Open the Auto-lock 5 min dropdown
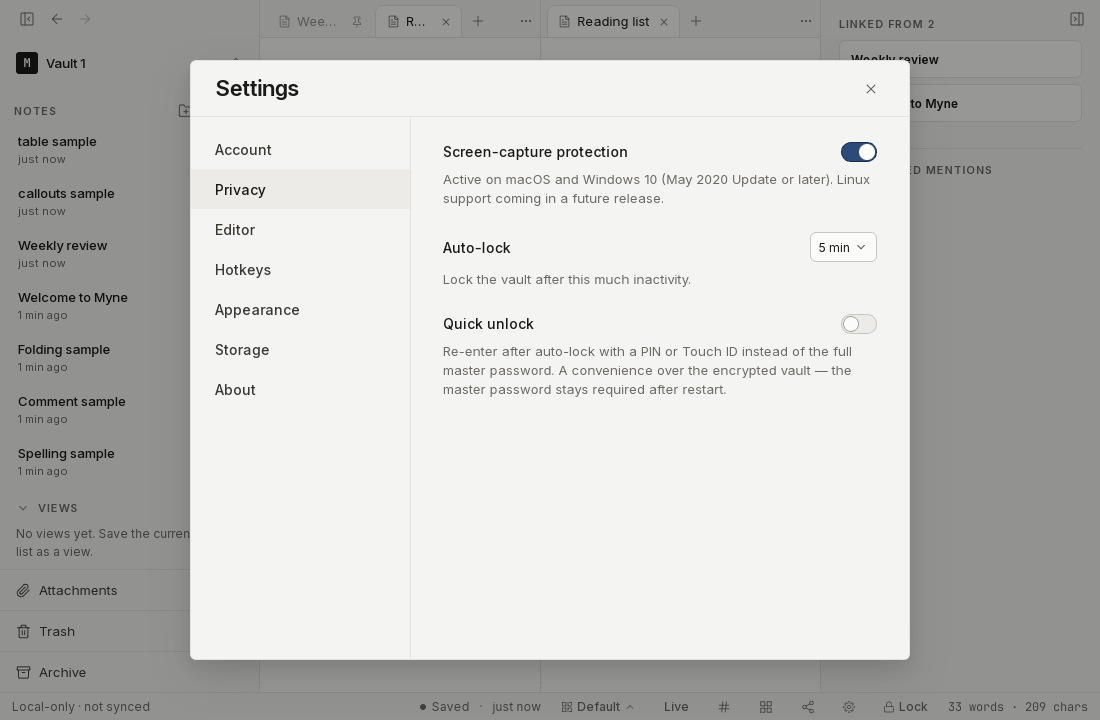 (x=843, y=247)
